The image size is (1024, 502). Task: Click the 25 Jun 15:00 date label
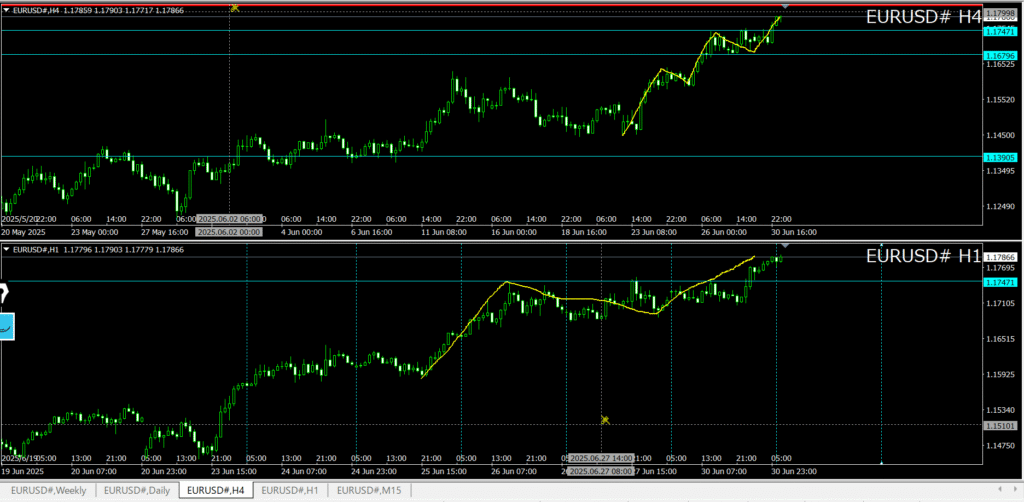442,471
